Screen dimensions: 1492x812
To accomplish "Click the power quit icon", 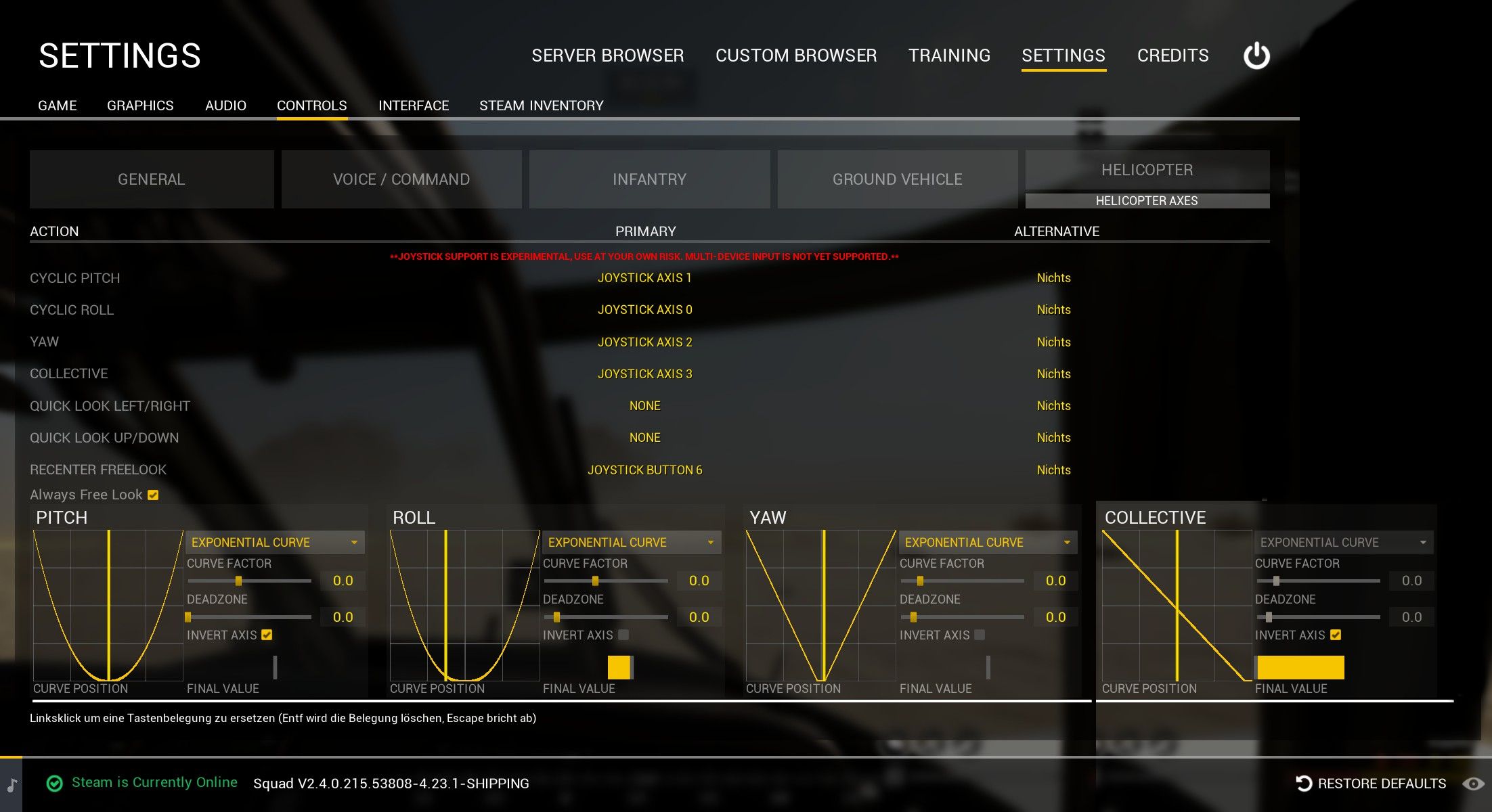I will point(1256,55).
